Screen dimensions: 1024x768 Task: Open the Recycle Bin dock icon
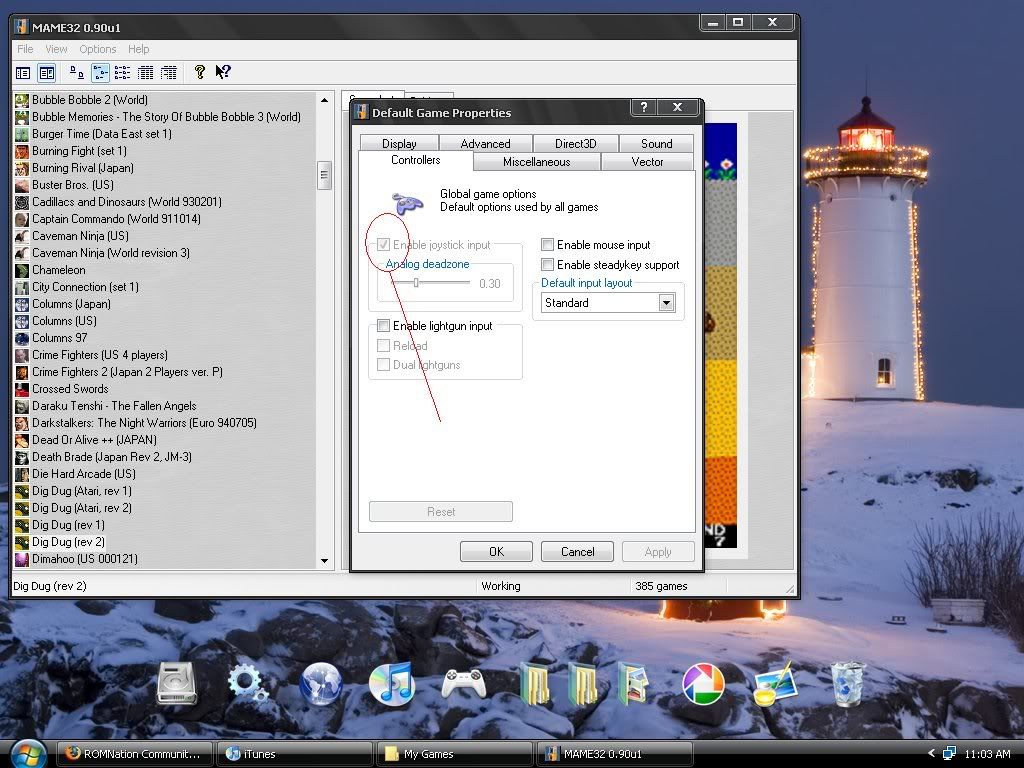pyautogui.click(x=848, y=684)
